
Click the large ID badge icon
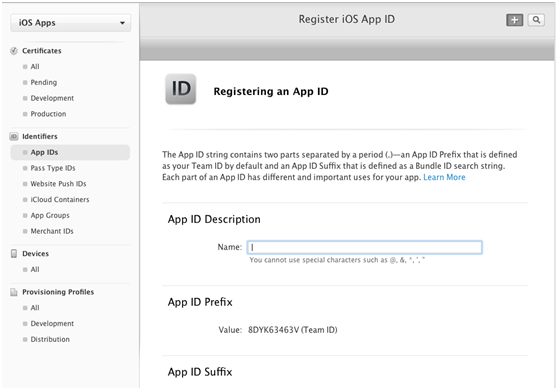pyautogui.click(x=181, y=89)
